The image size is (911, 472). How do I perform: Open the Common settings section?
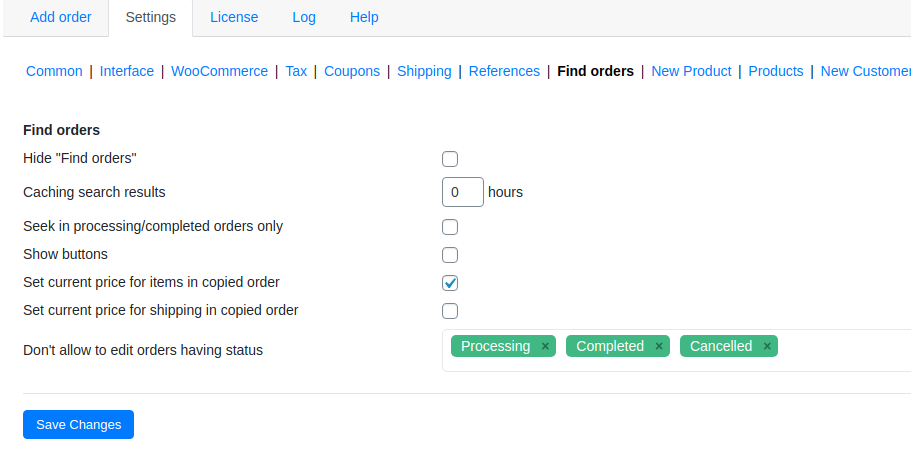54,71
